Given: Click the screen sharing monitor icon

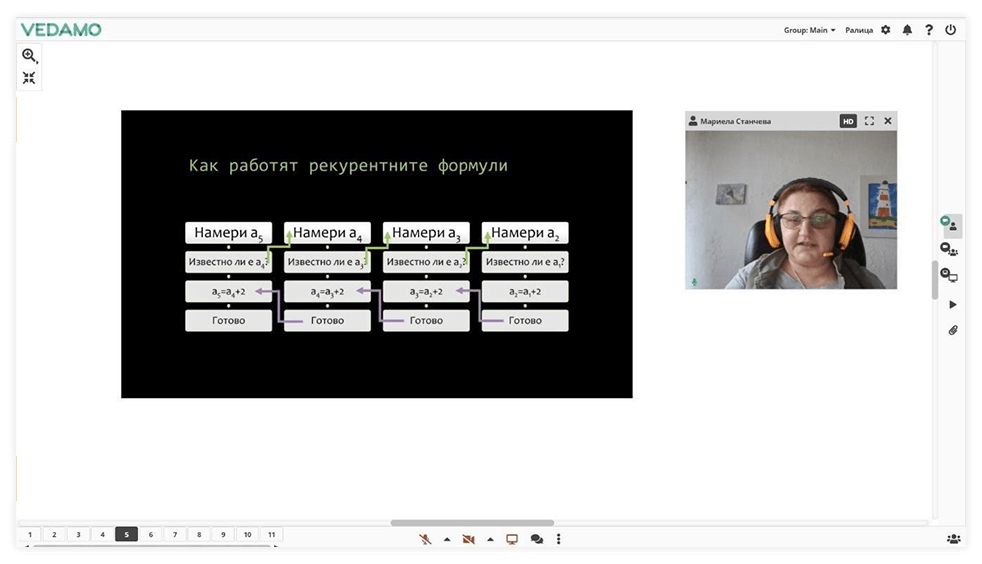Looking at the screenshot, I should [x=512, y=539].
